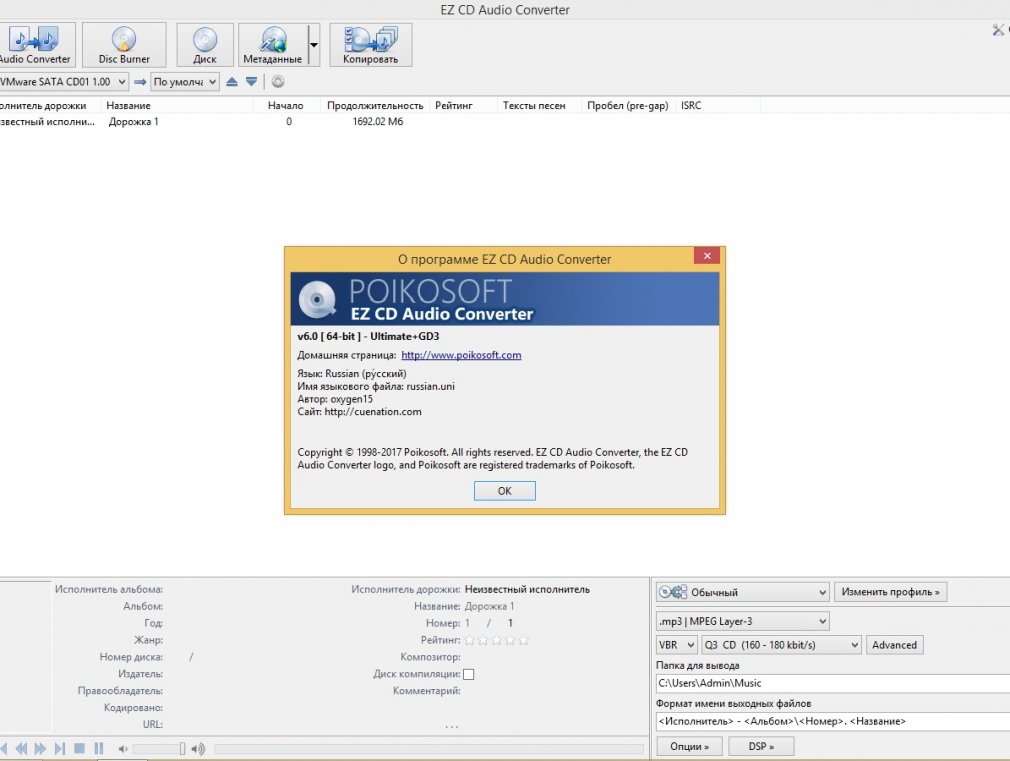Click the Метаданные toolbar button
Viewport: 1010px width, 761px height.
(x=272, y=44)
